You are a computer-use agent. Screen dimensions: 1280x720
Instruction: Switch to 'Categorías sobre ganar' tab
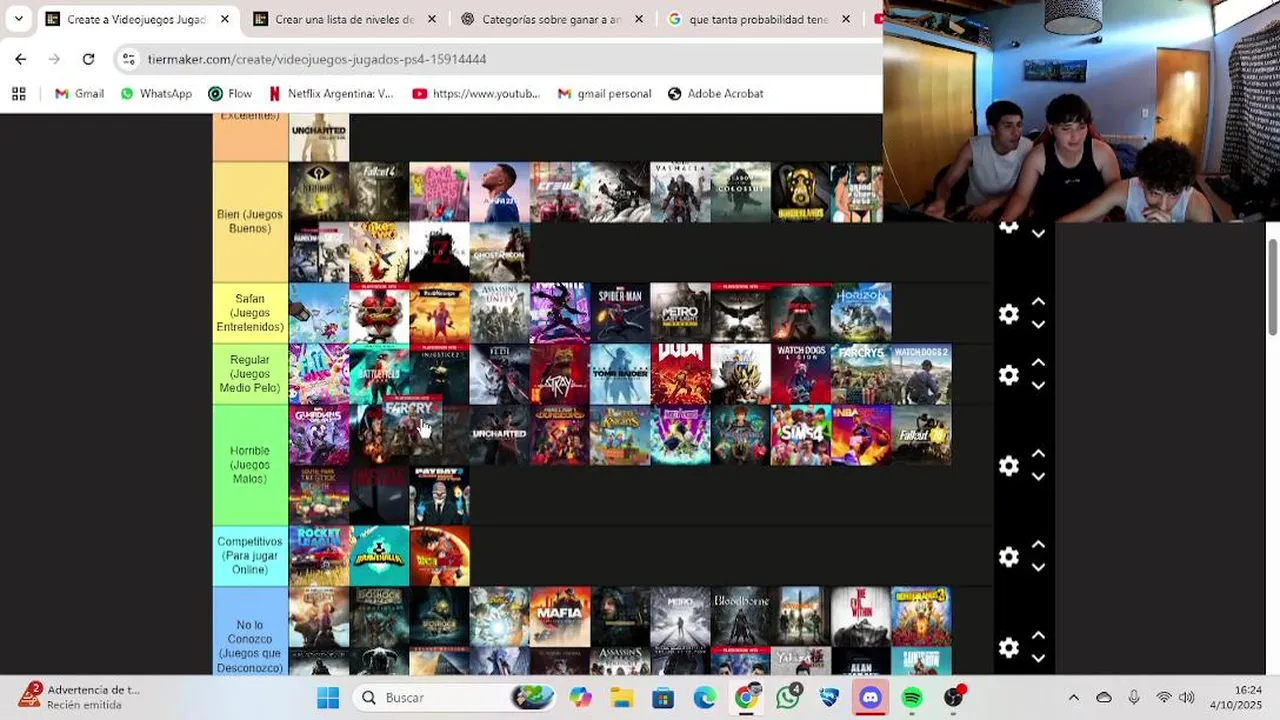pyautogui.click(x=551, y=19)
